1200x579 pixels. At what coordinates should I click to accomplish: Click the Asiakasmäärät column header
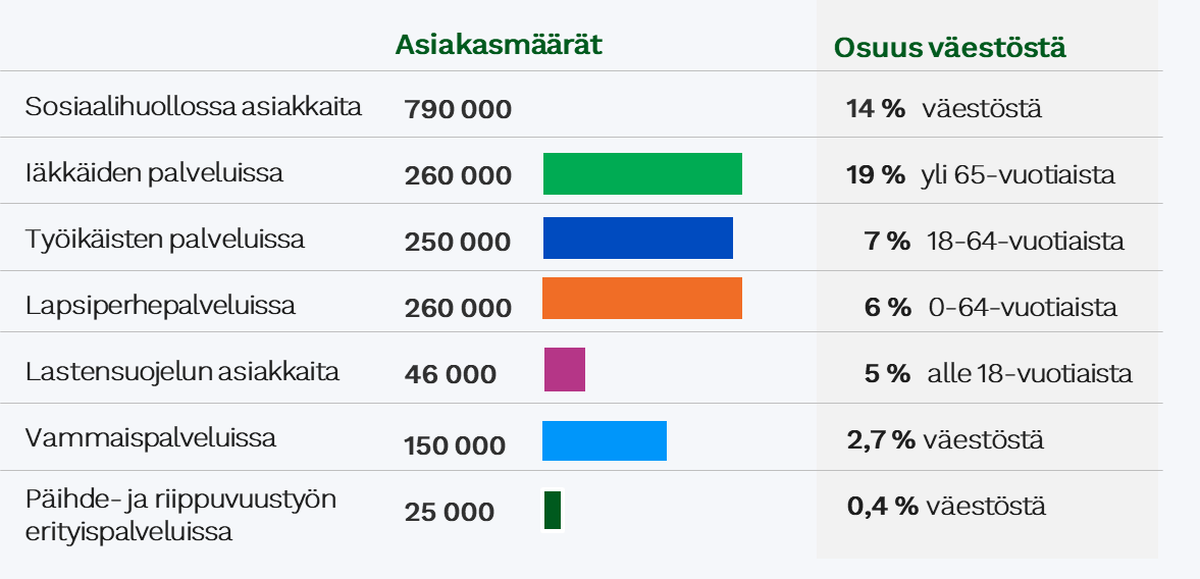click(x=498, y=45)
